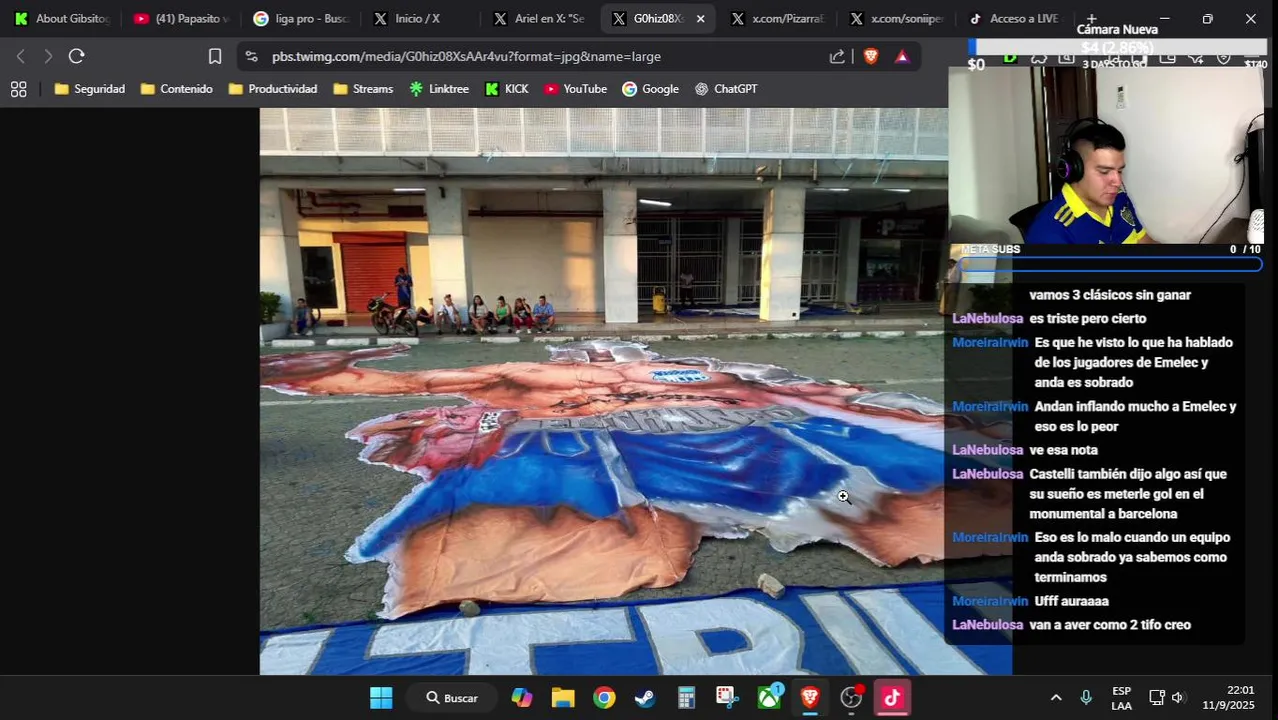The image size is (1278, 720).
Task: Open the network tray icon
Action: tap(1157, 698)
